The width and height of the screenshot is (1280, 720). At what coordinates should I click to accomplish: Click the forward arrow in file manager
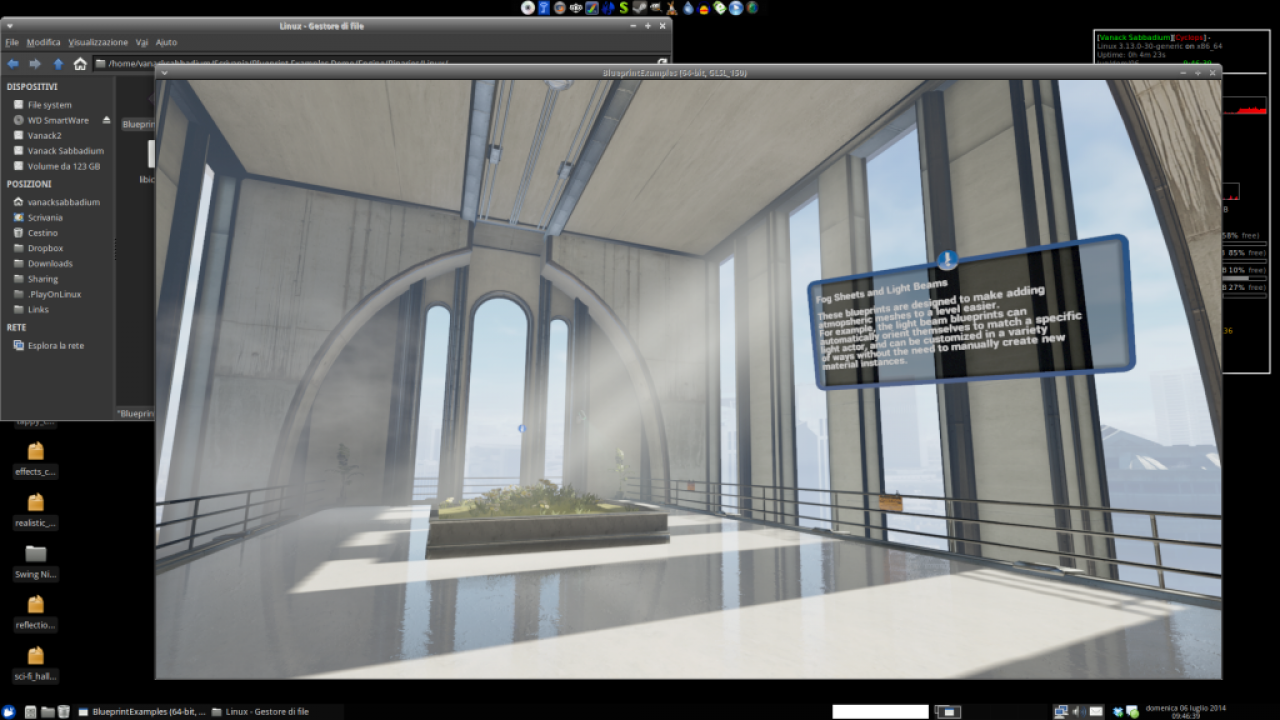click(x=35, y=63)
